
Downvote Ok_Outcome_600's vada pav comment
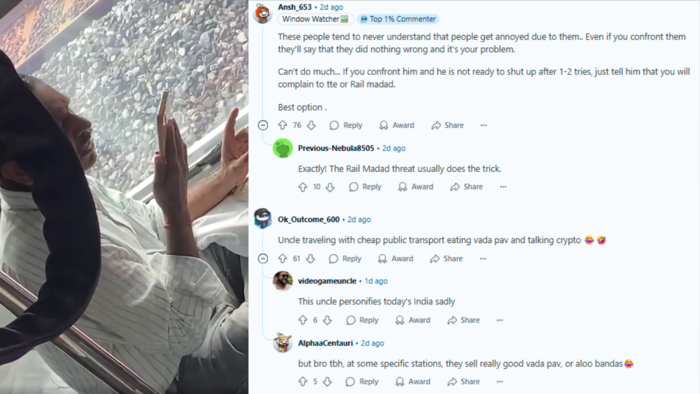(x=311, y=259)
